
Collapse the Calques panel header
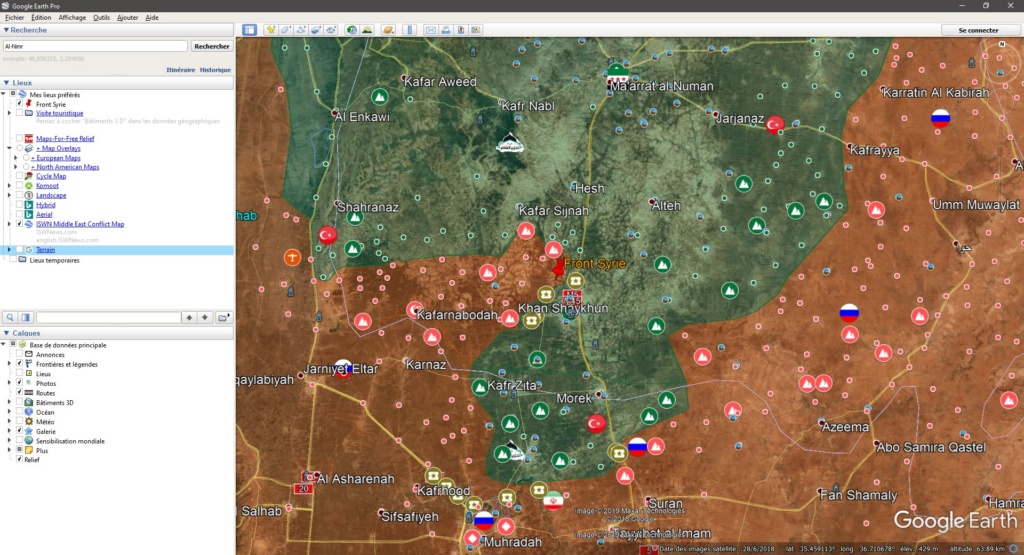pos(118,333)
